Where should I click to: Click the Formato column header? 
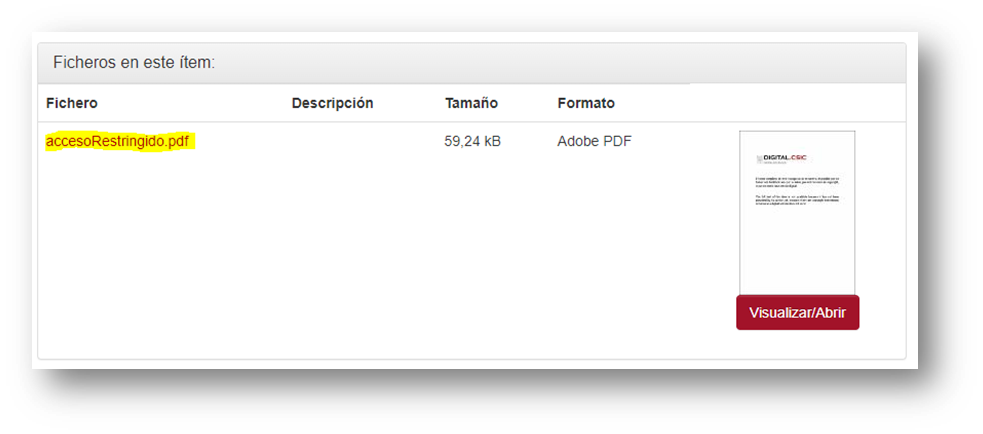click(x=586, y=103)
